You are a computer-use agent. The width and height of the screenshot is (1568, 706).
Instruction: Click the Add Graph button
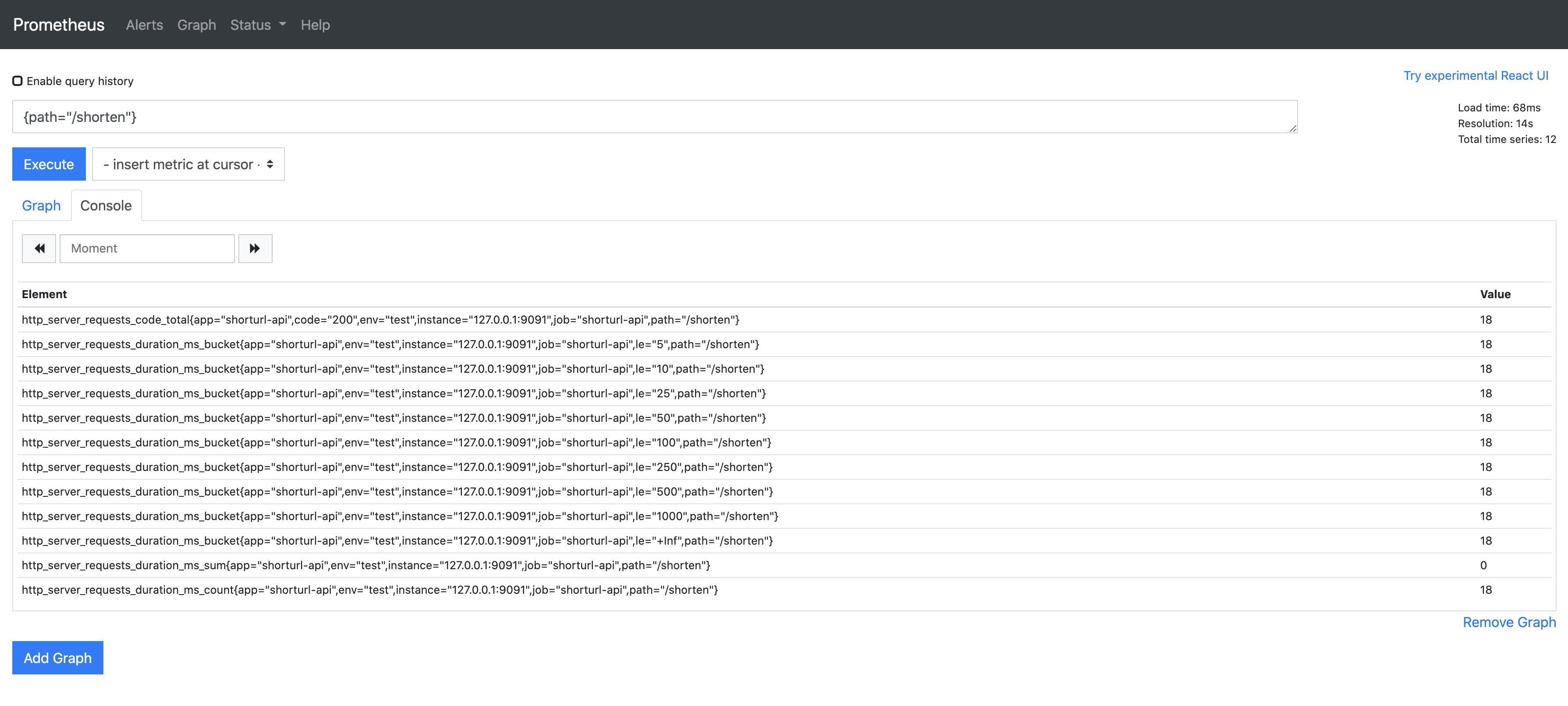tap(58, 658)
